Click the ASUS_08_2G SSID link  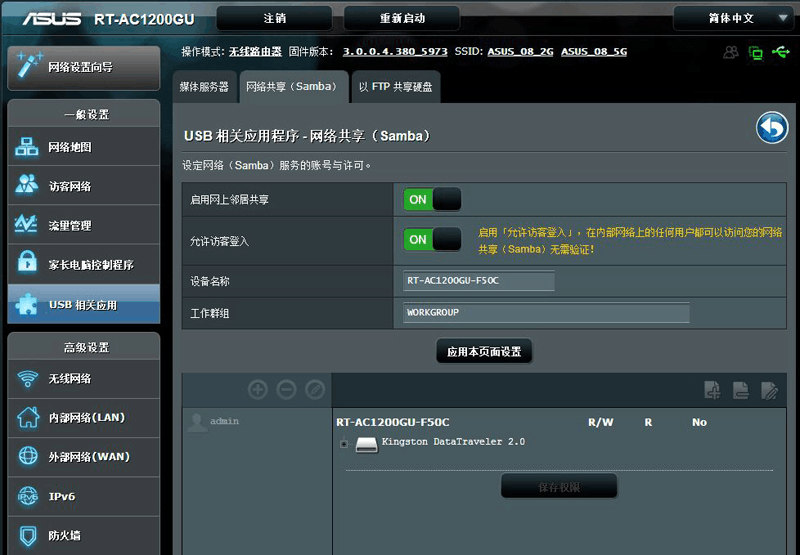[x=520, y=52]
